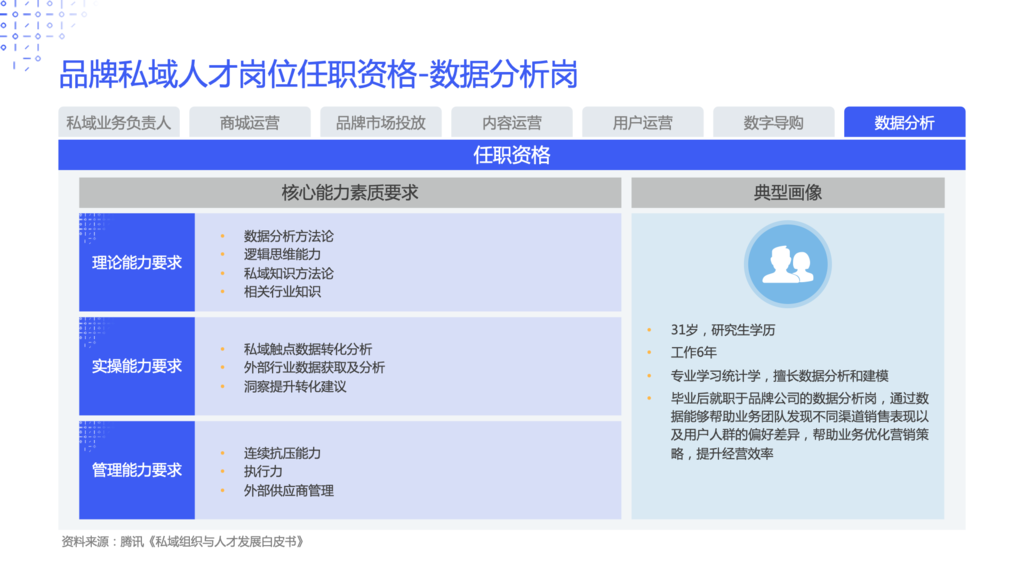
Task: Click the text 工作6年
Action: click(694, 353)
